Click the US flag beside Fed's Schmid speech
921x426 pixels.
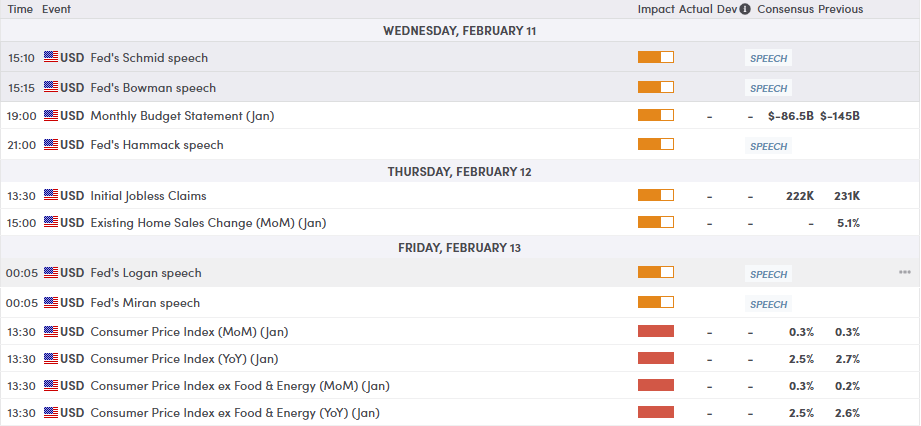[51, 58]
